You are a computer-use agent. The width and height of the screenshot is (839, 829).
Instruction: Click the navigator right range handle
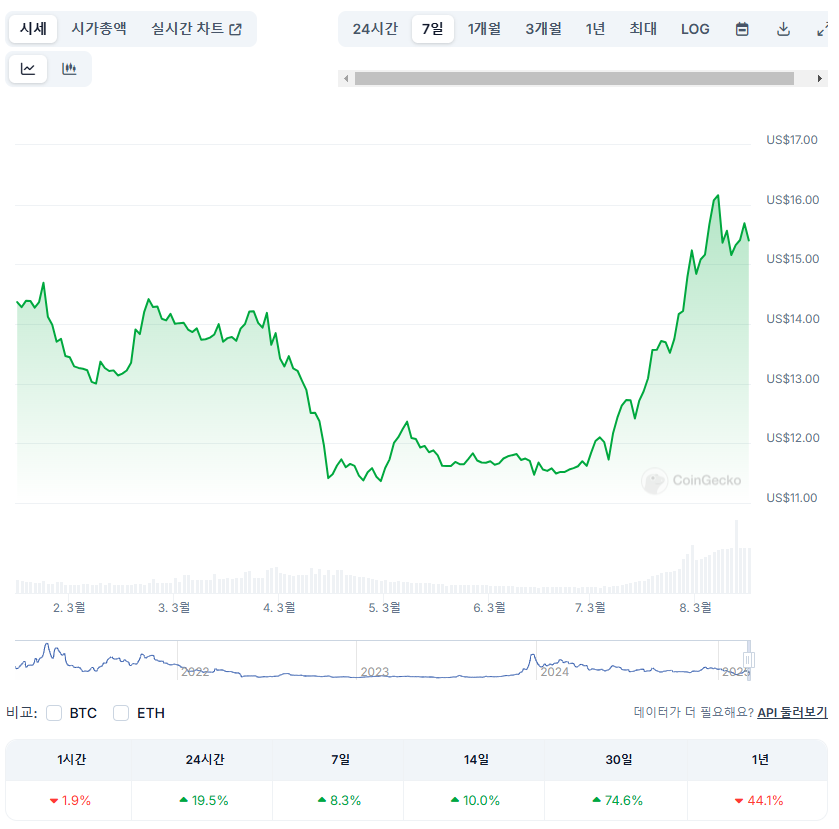[x=749, y=660]
